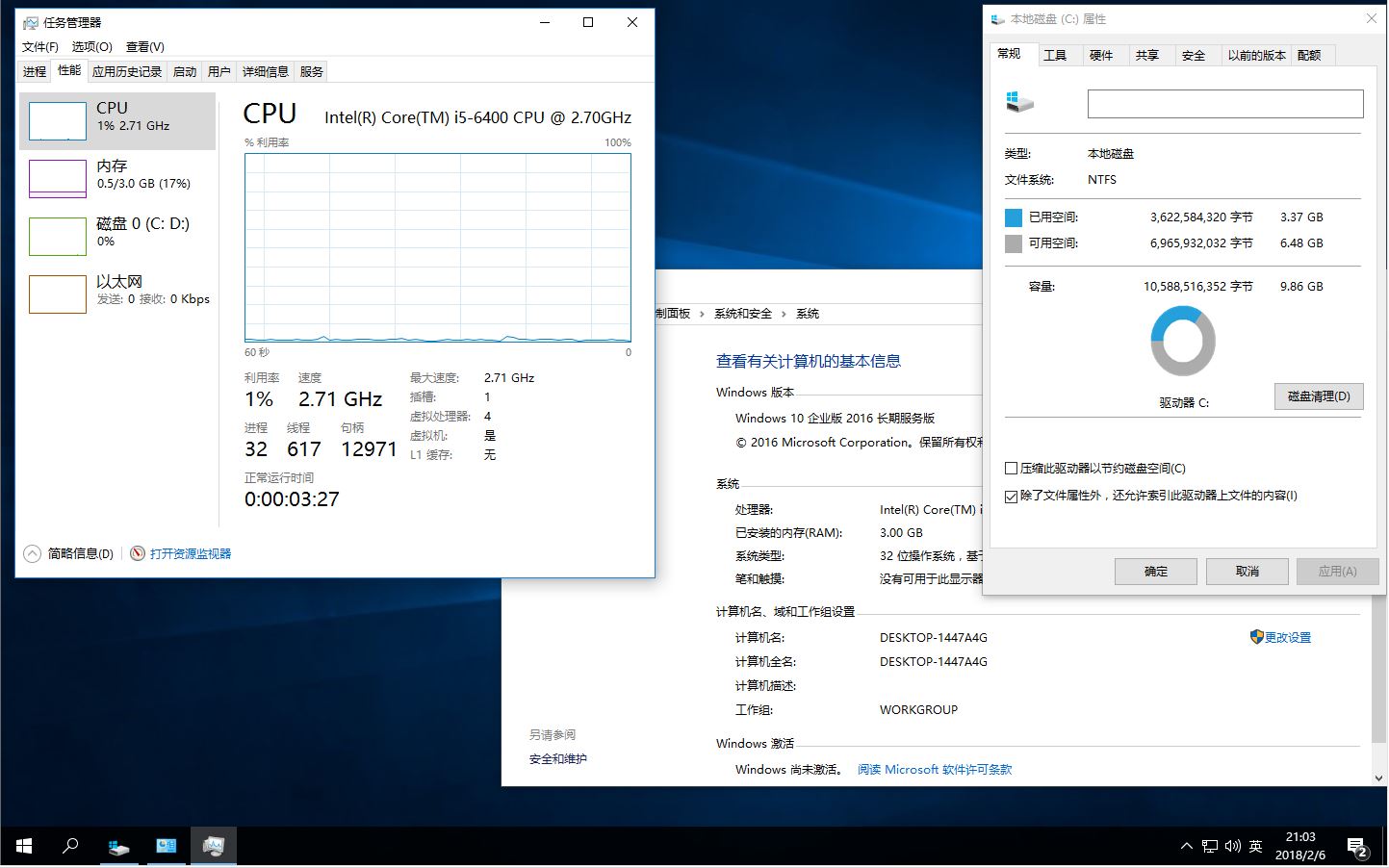Switch to the 进程 (Processes) tab

34,70
